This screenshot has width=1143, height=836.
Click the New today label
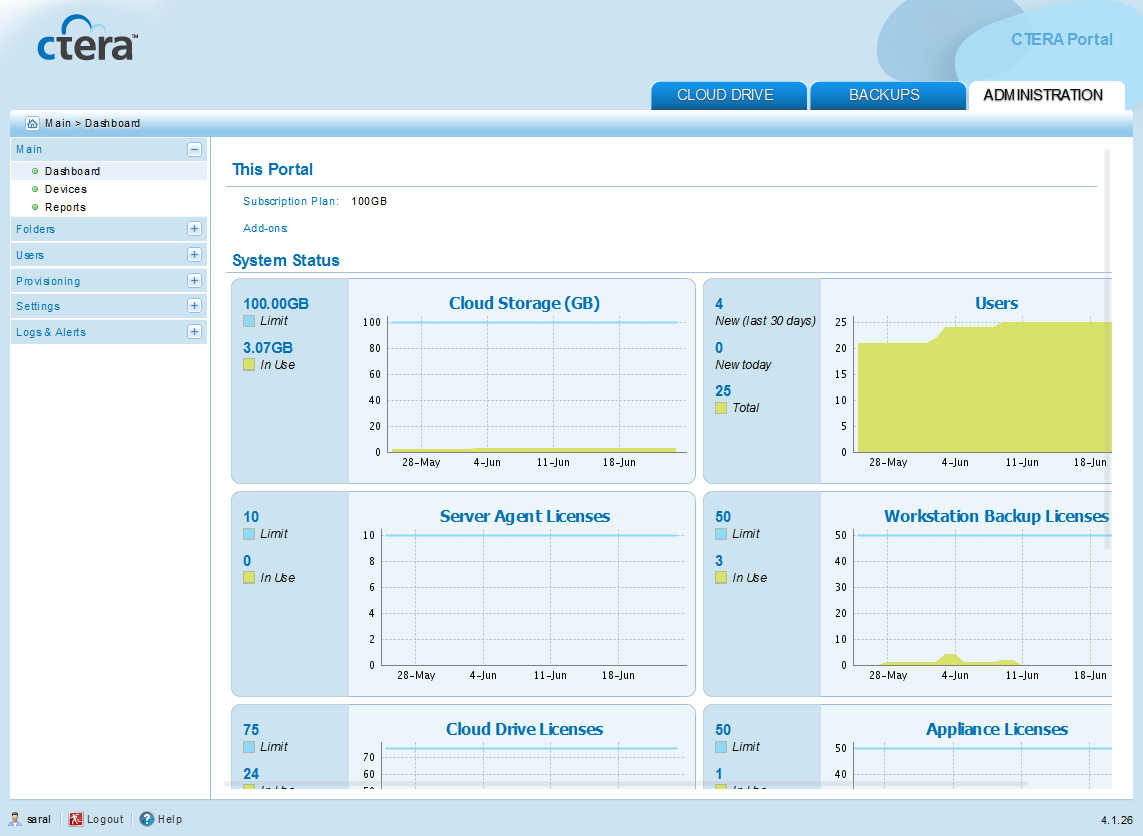[x=743, y=364]
